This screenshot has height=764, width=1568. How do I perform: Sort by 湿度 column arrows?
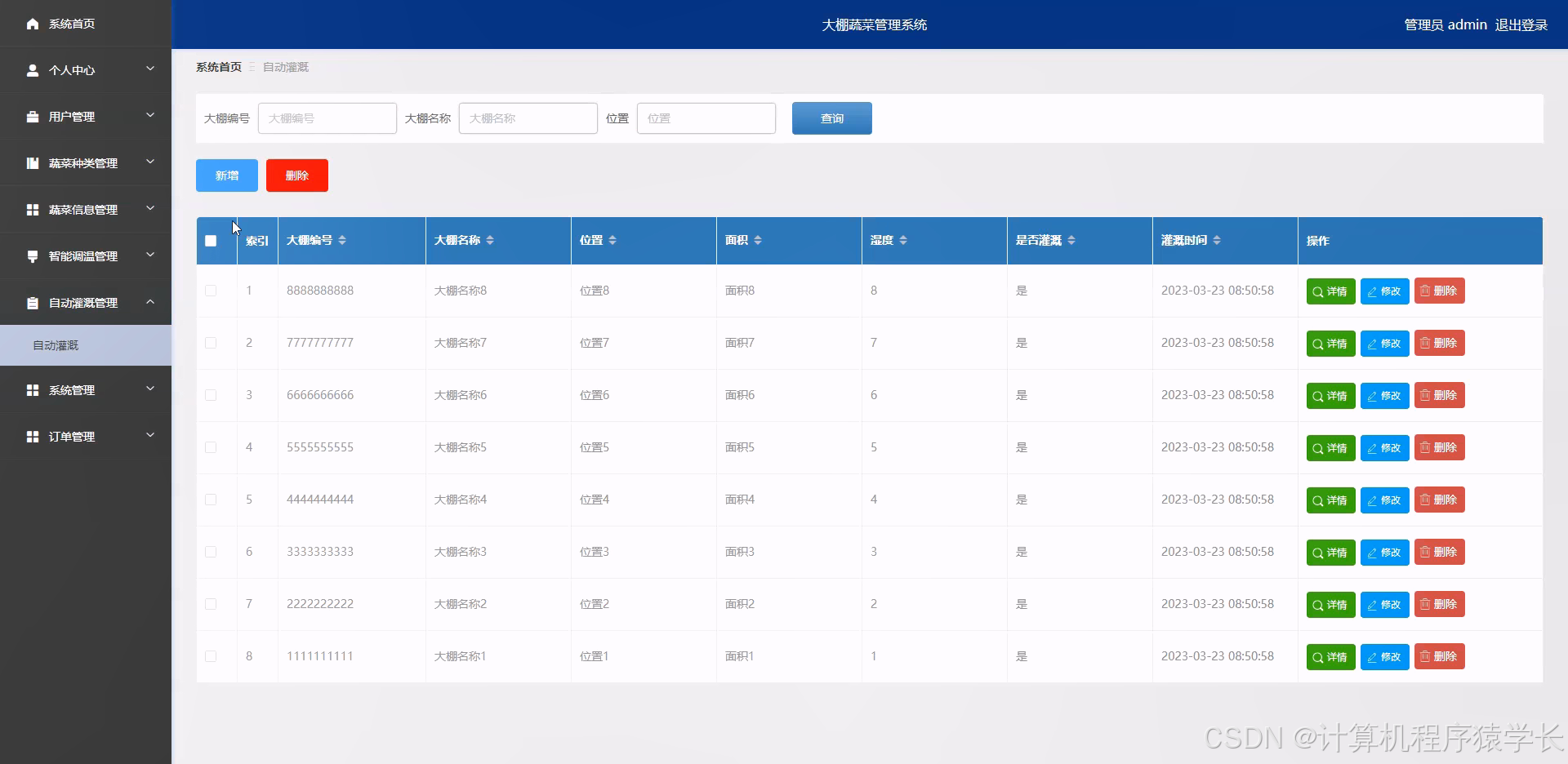coord(903,240)
